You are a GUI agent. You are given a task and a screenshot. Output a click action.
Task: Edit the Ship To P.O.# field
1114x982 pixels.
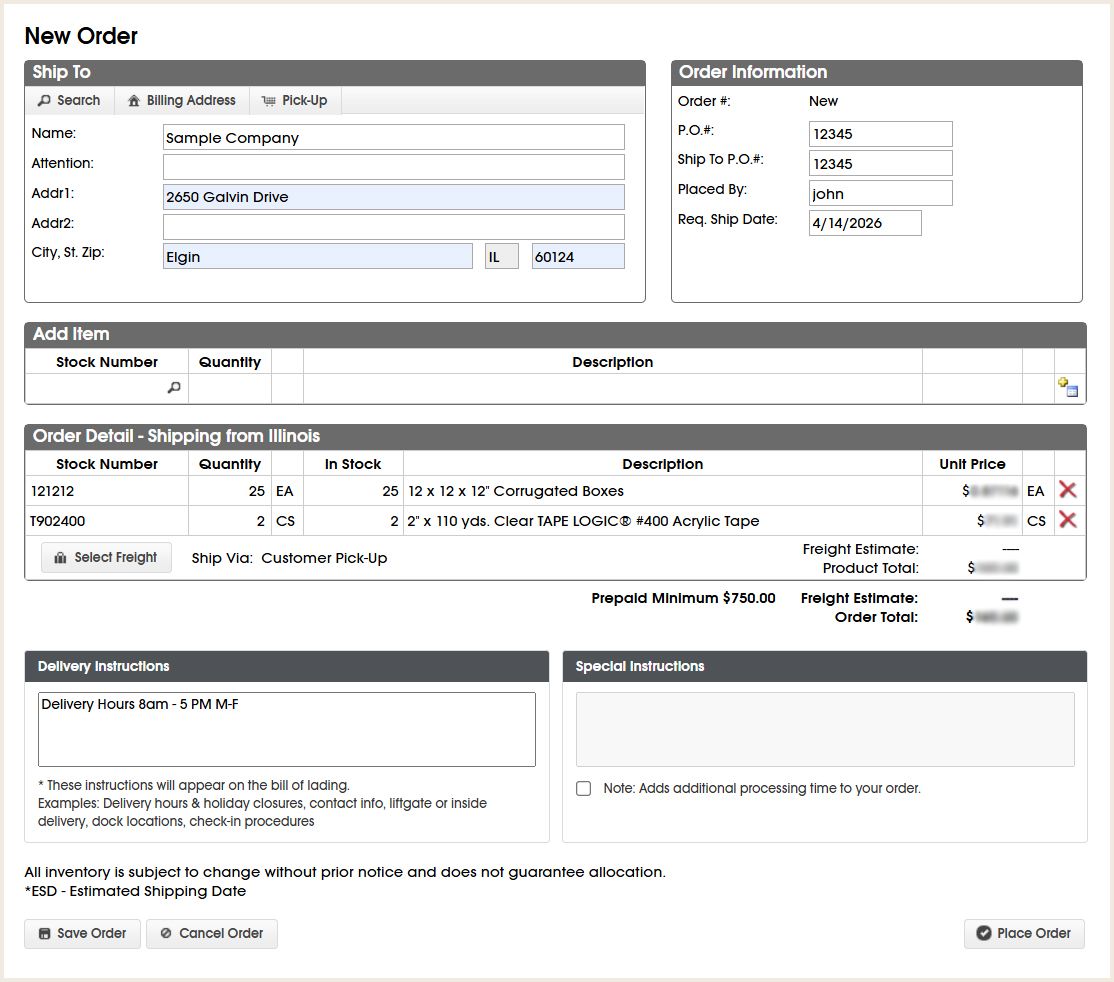(x=880, y=163)
